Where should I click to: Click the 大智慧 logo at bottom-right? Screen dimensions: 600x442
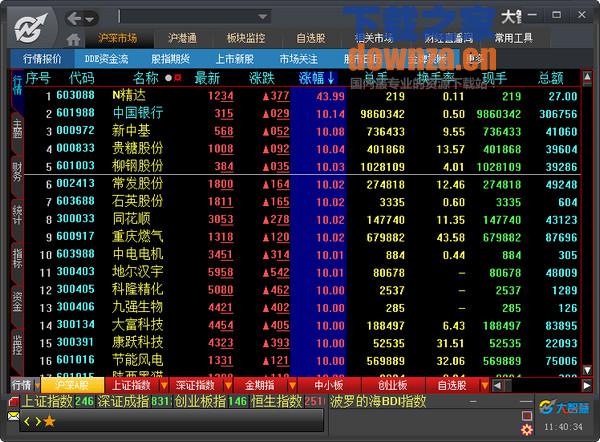(564, 408)
